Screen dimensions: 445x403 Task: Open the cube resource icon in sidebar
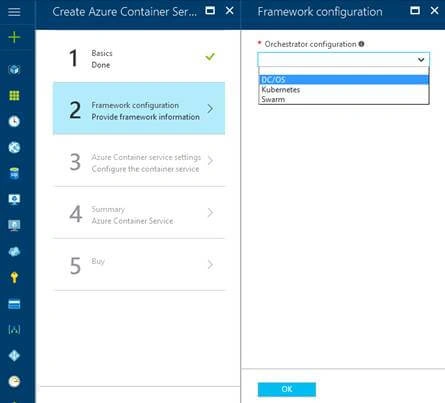[14, 70]
